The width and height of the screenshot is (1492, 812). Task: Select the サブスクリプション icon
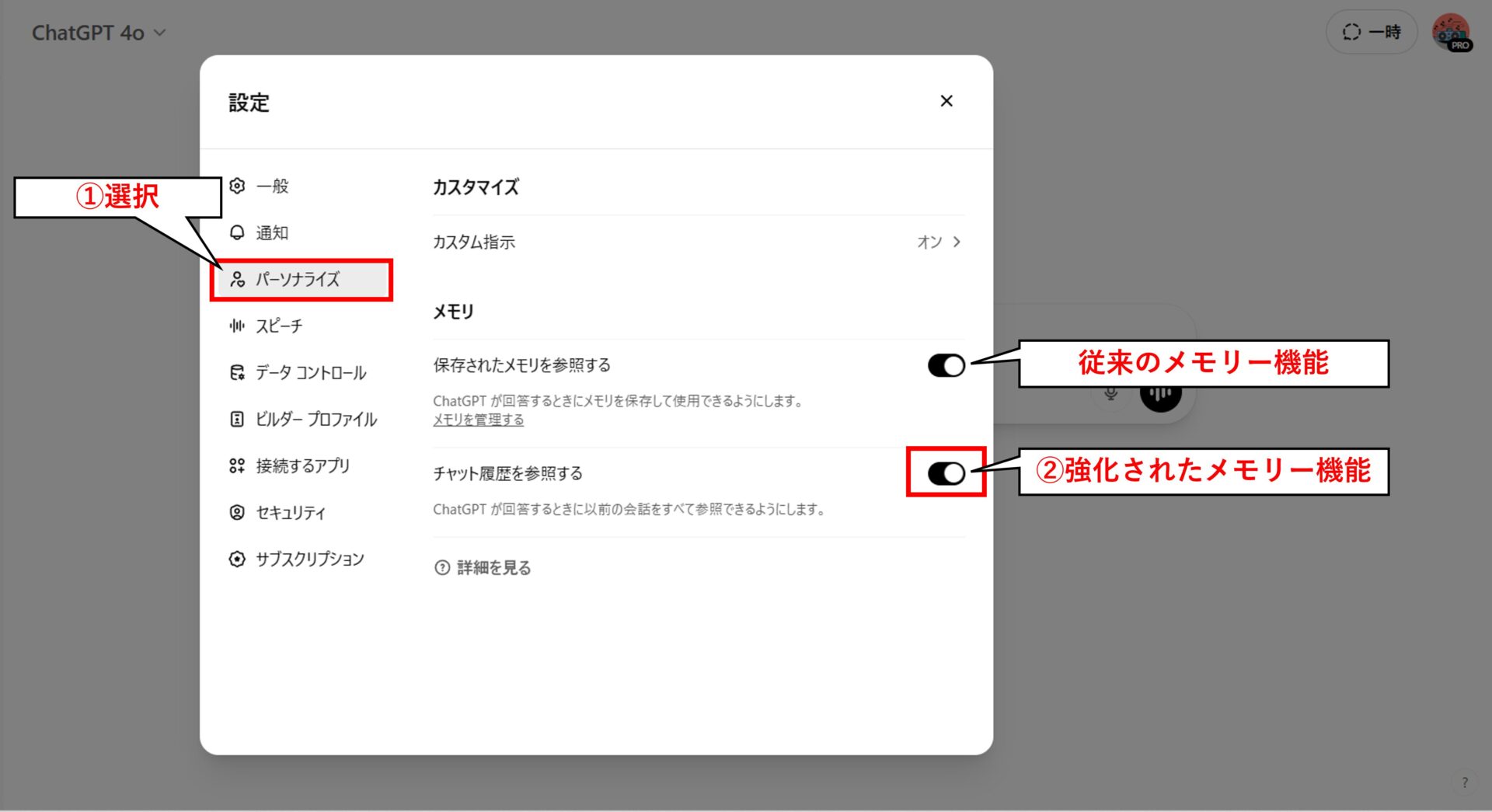pos(237,559)
